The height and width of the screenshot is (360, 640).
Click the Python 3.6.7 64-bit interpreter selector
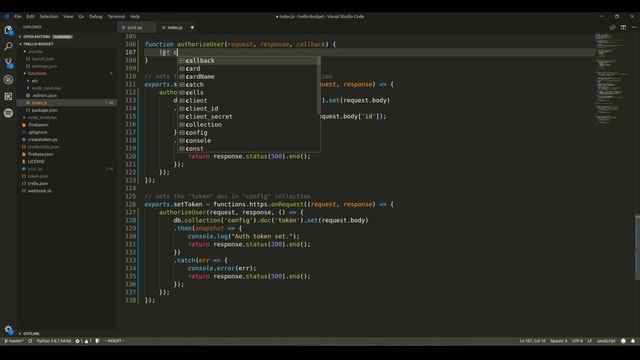coord(53,341)
